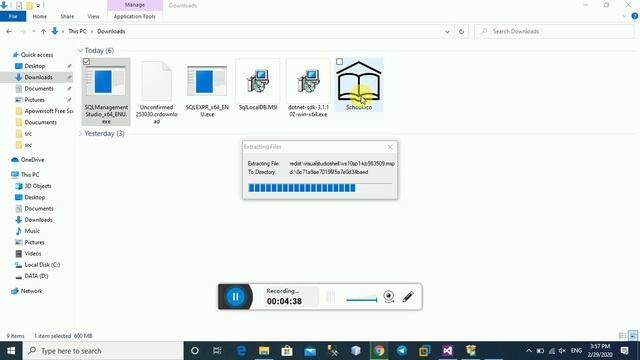This screenshot has width=640, height=360.
Task: Click the extraction progress bar
Action: (320, 188)
